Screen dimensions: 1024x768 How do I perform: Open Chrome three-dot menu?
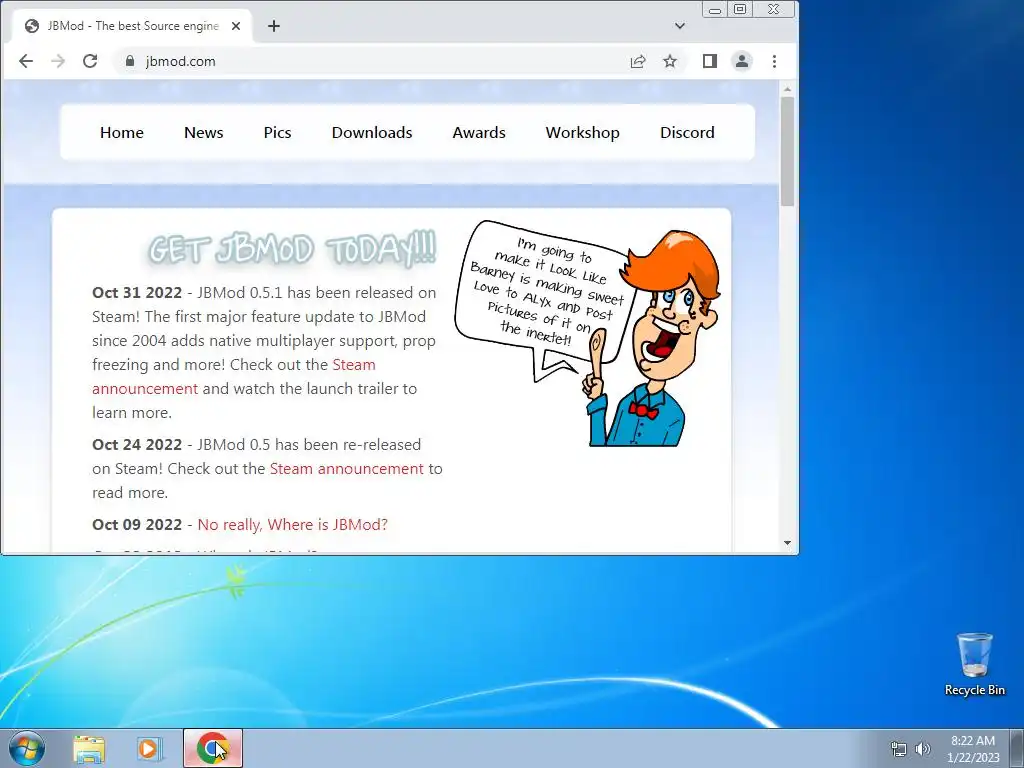(x=775, y=61)
